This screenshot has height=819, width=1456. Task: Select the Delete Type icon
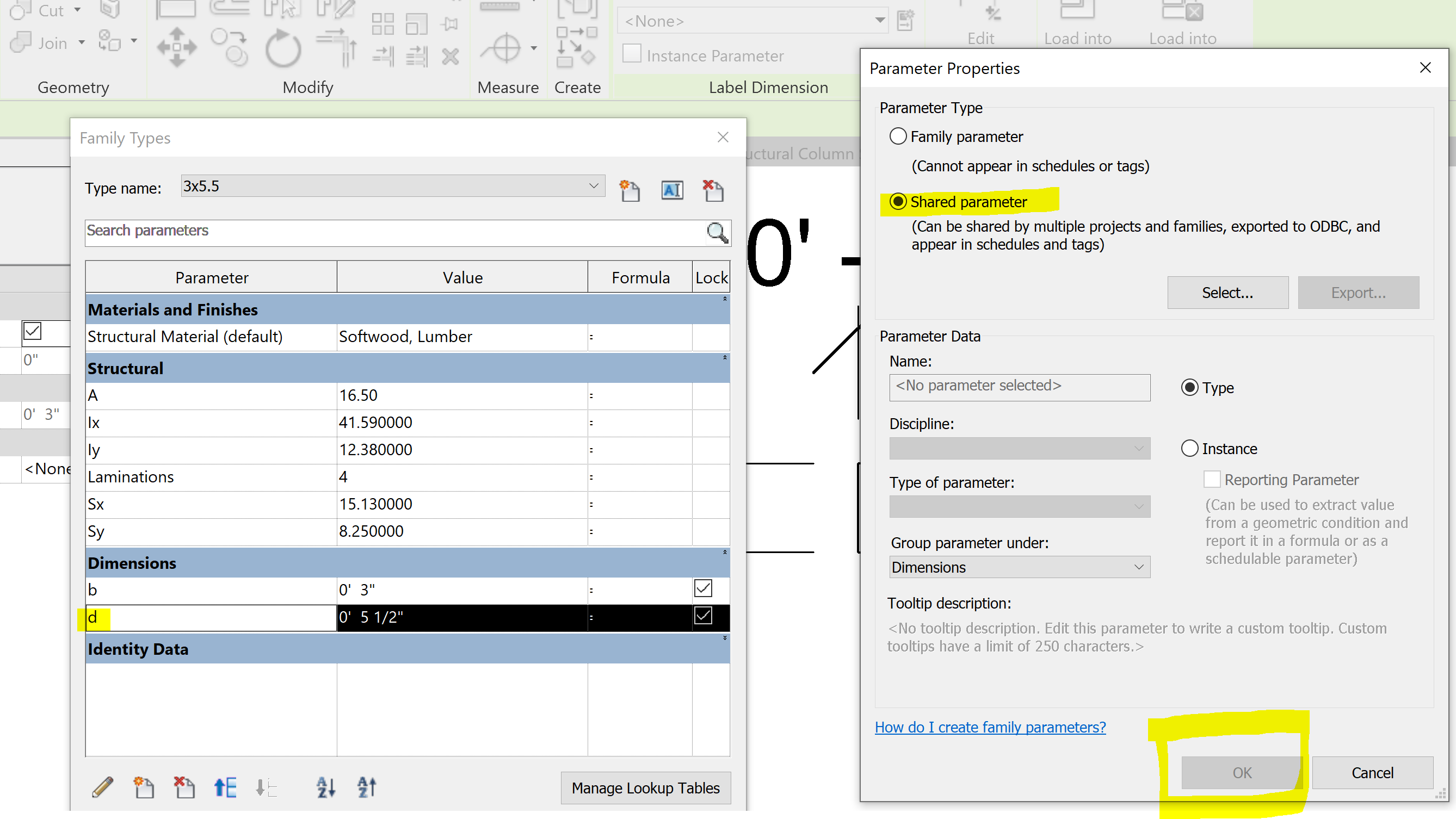tap(713, 190)
